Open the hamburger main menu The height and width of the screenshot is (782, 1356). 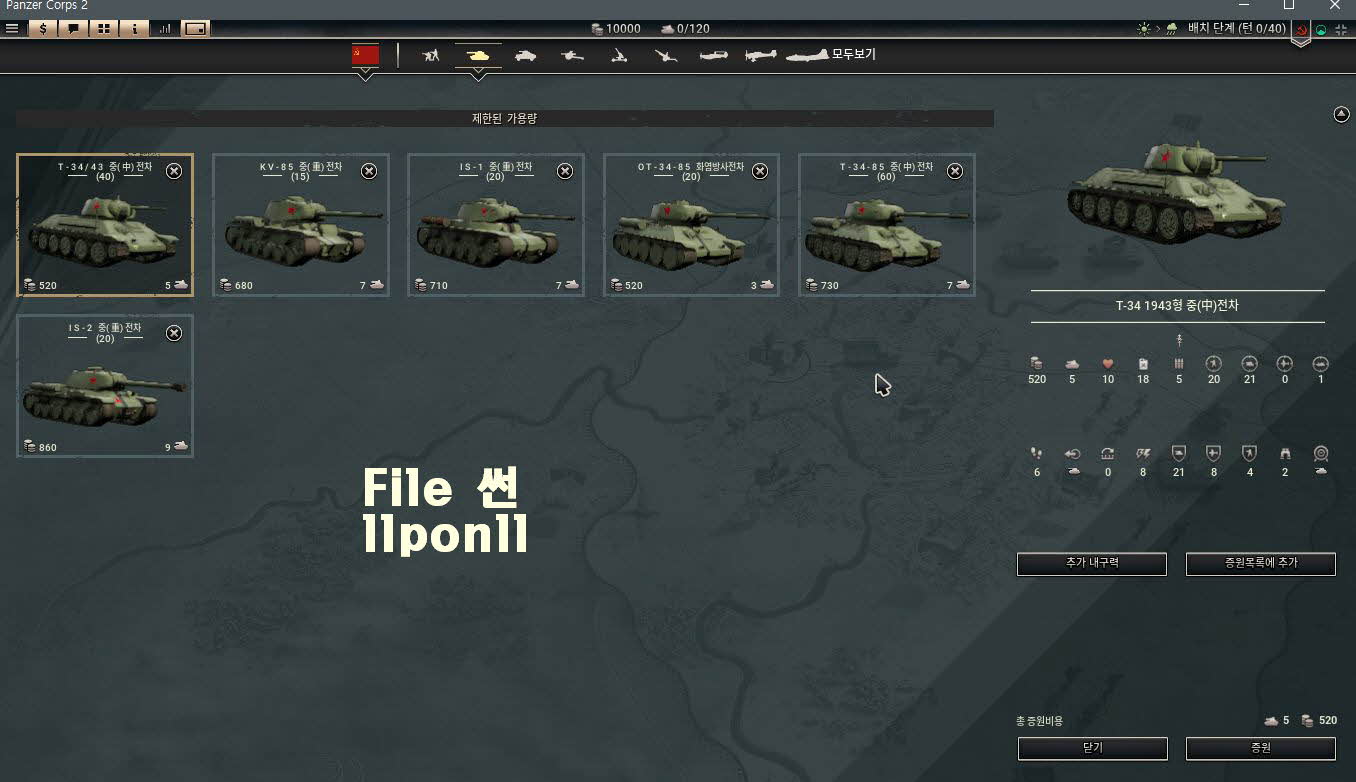[x=12, y=29]
